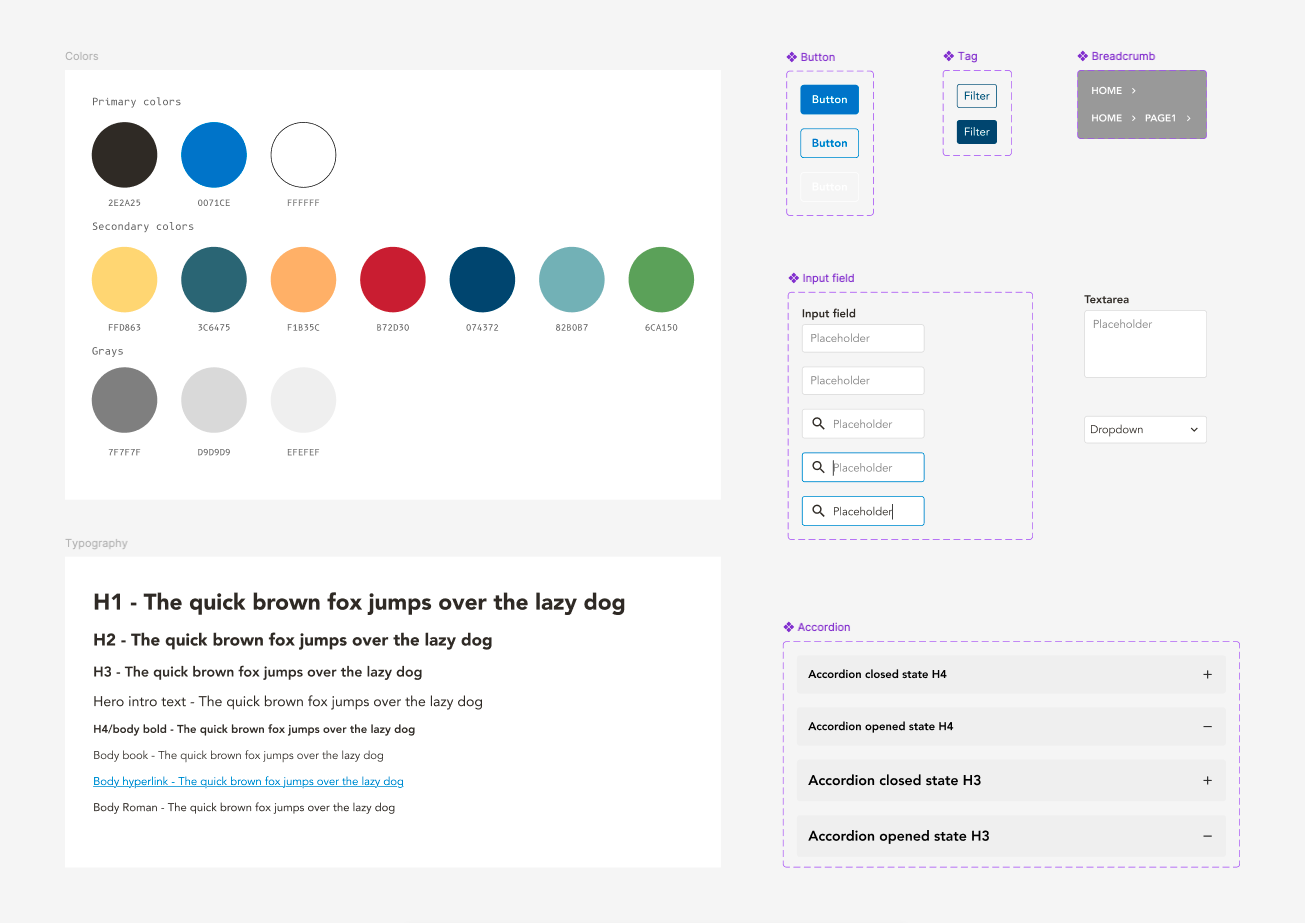Expand the Accordion closed state H3 row
This screenshot has height=923, width=1305.
(1011, 781)
